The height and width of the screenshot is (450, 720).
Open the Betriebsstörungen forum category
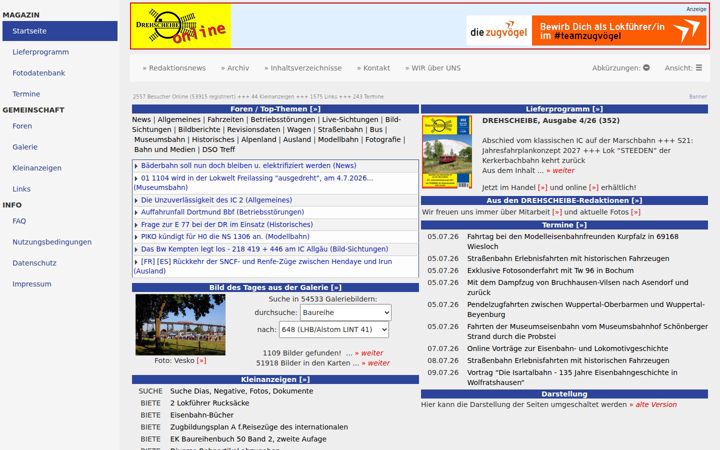282,119
